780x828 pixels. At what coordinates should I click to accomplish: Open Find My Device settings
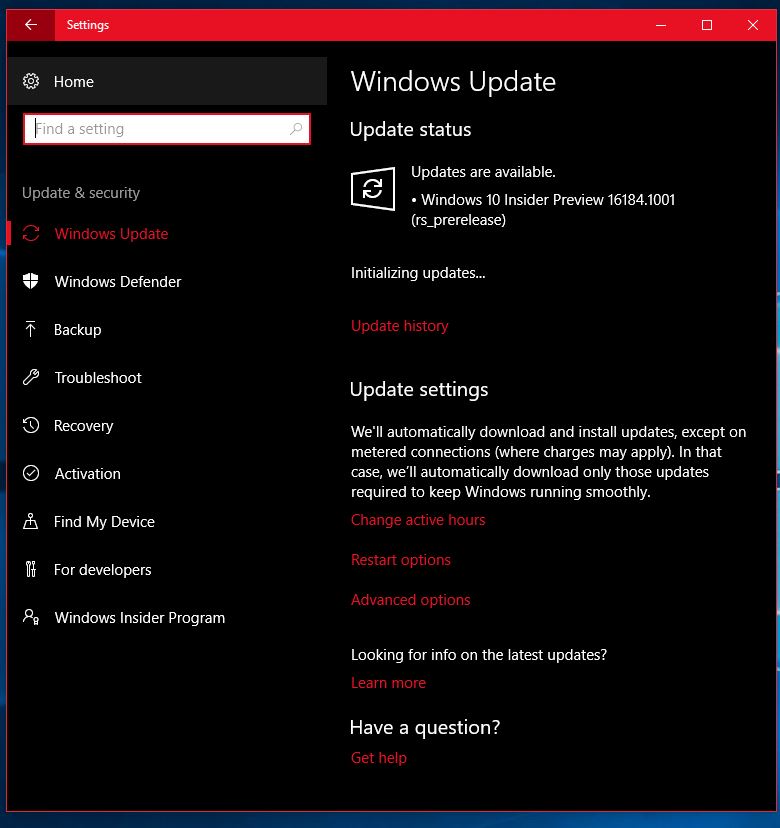click(167, 522)
